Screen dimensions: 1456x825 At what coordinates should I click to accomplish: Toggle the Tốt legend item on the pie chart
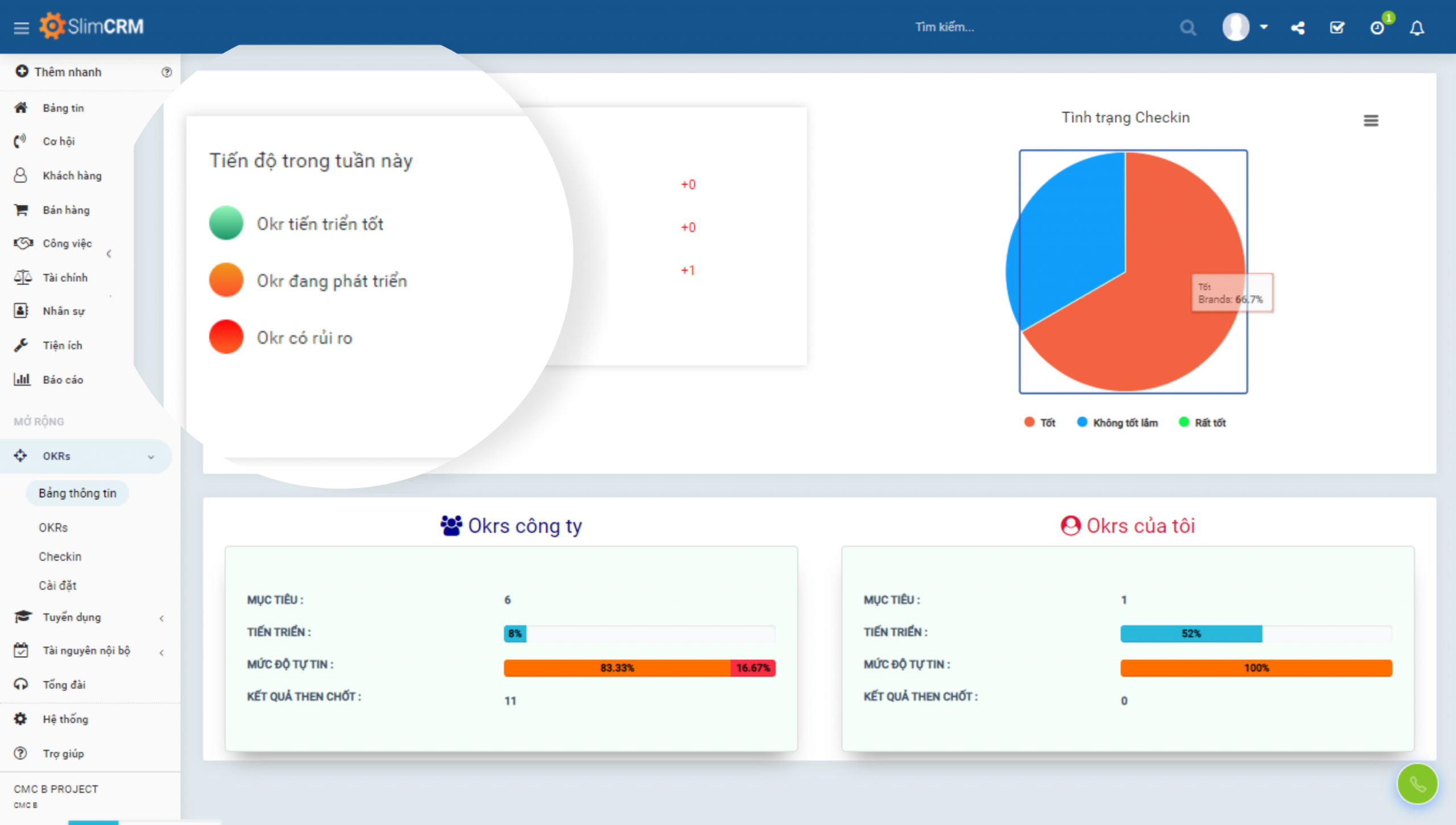(1040, 422)
